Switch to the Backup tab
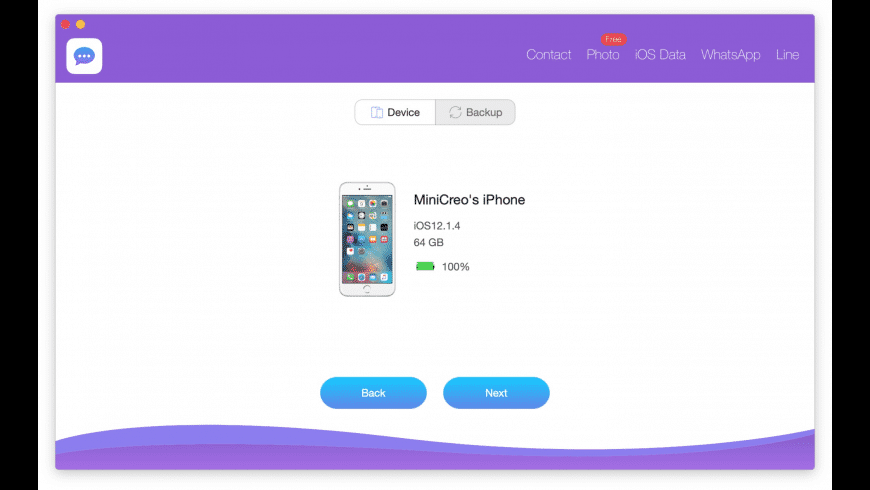The image size is (870, 490). tap(476, 112)
